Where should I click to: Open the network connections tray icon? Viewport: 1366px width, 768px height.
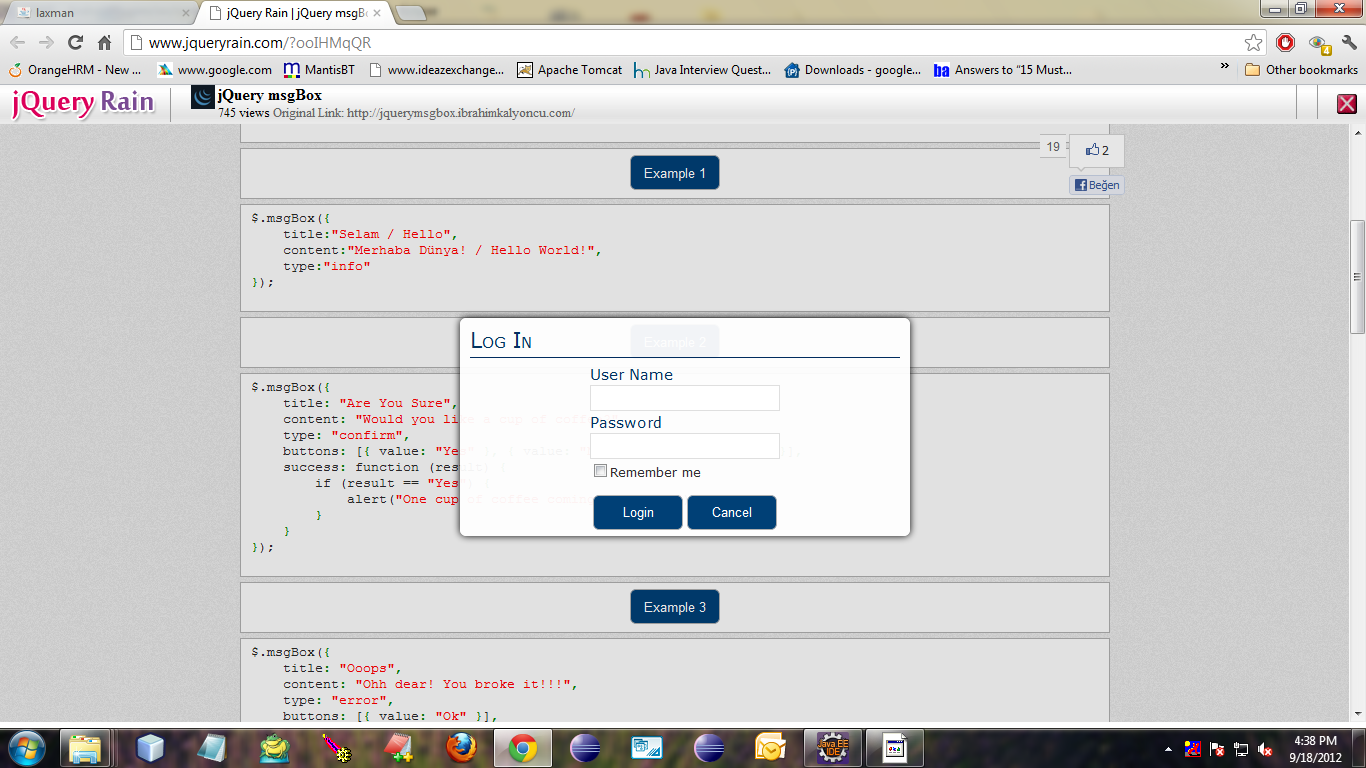(1240, 750)
